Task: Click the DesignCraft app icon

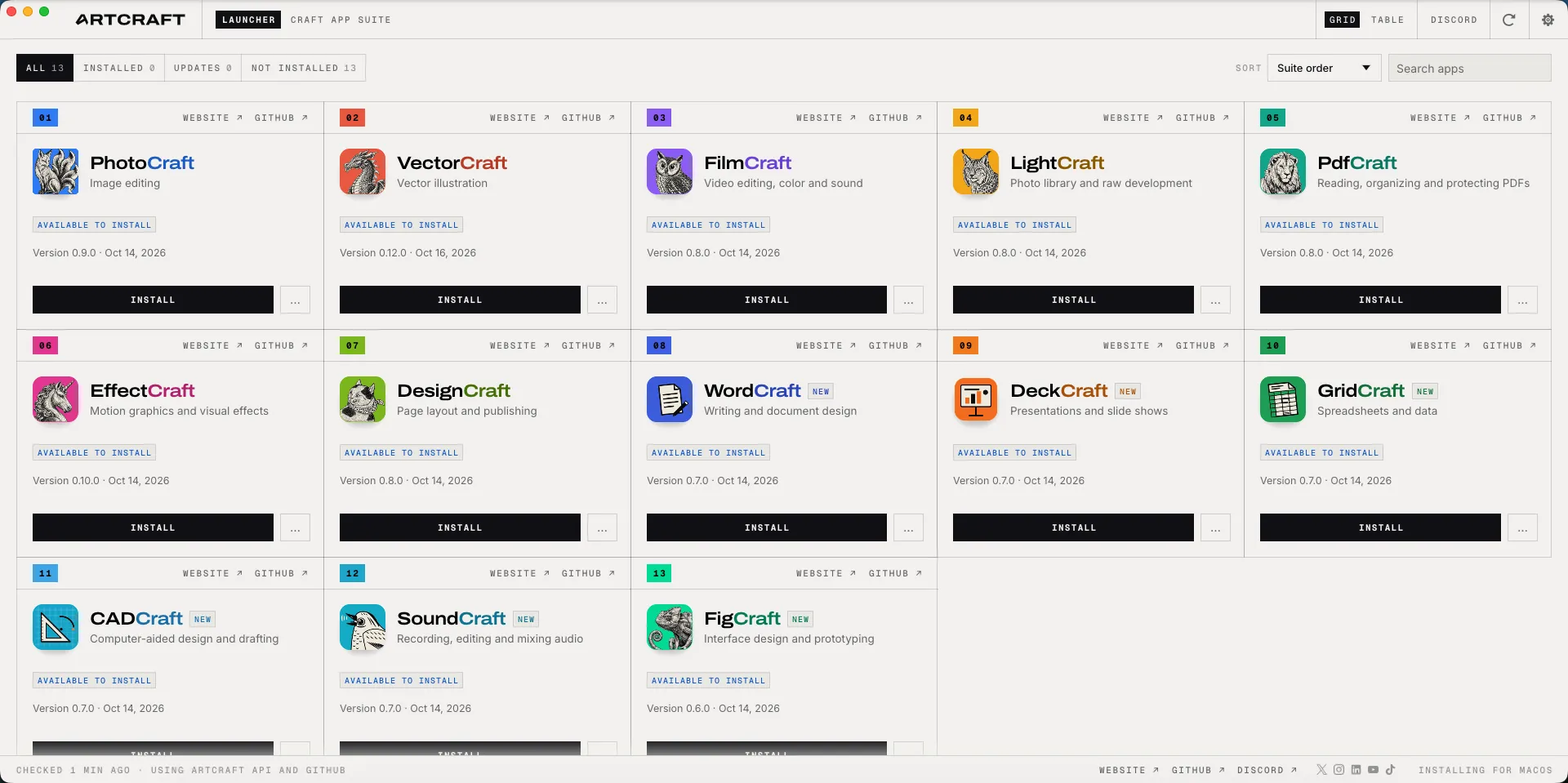Action: tap(363, 399)
